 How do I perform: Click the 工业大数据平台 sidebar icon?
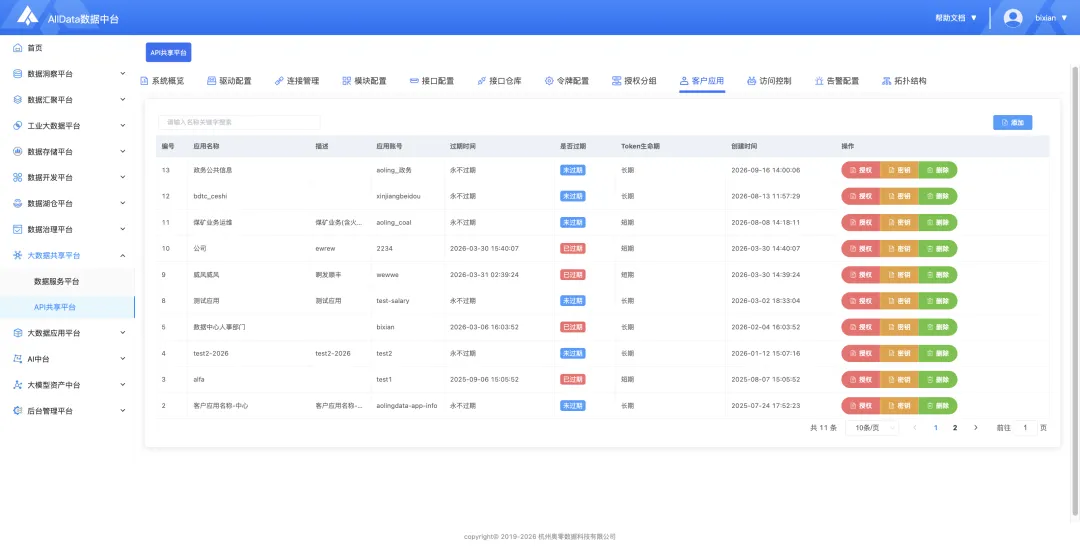[18, 126]
